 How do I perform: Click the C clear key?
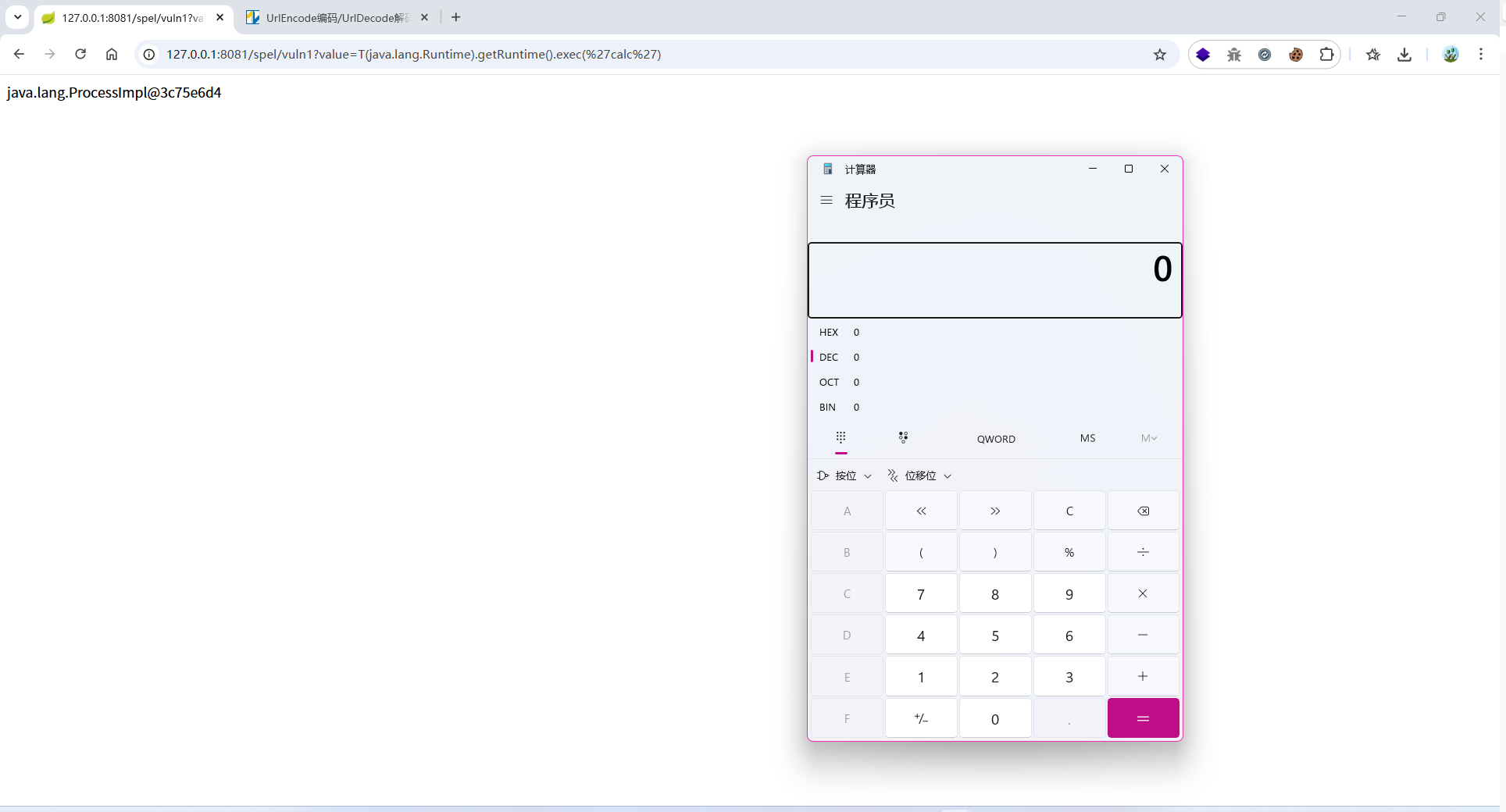1069,511
